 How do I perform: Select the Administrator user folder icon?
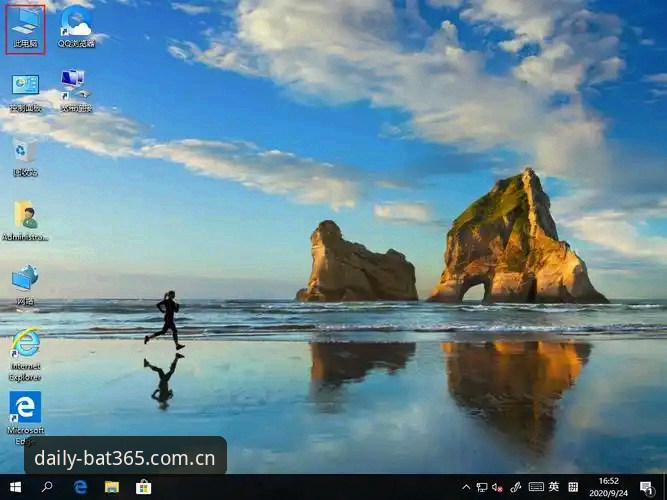[25, 221]
